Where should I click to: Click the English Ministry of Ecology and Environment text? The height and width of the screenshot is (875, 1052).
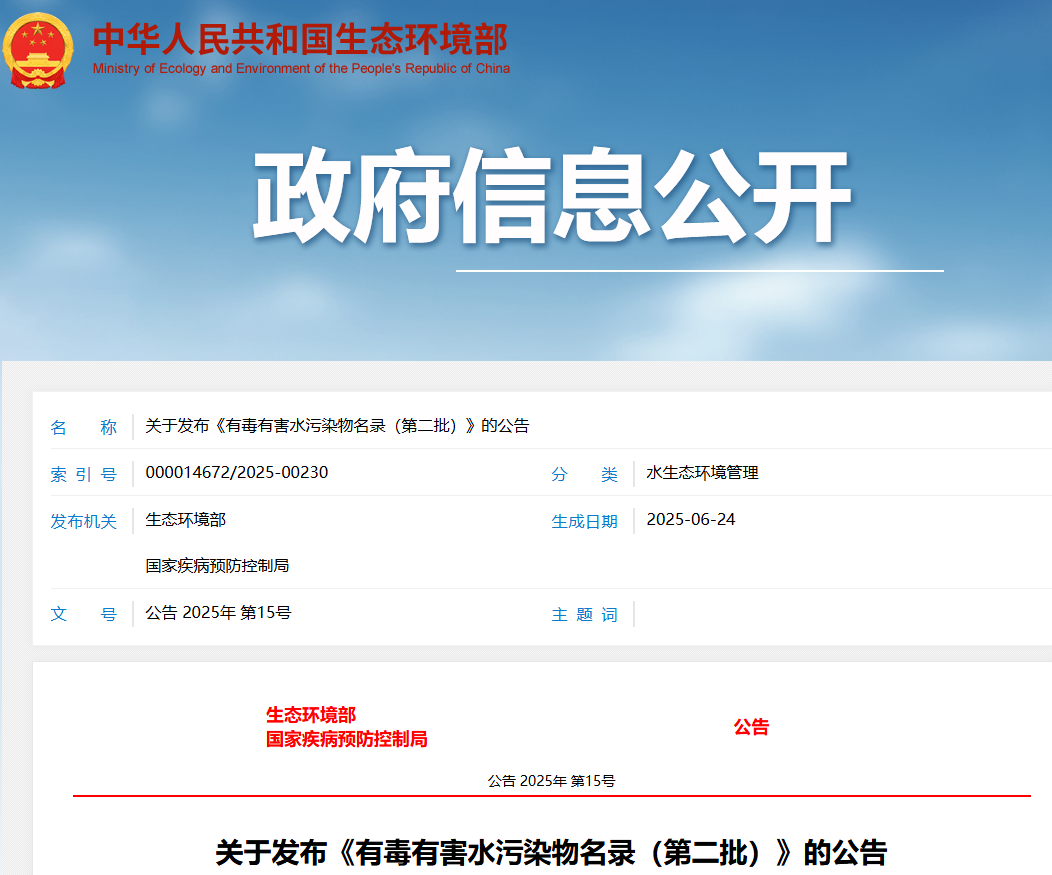[301, 69]
